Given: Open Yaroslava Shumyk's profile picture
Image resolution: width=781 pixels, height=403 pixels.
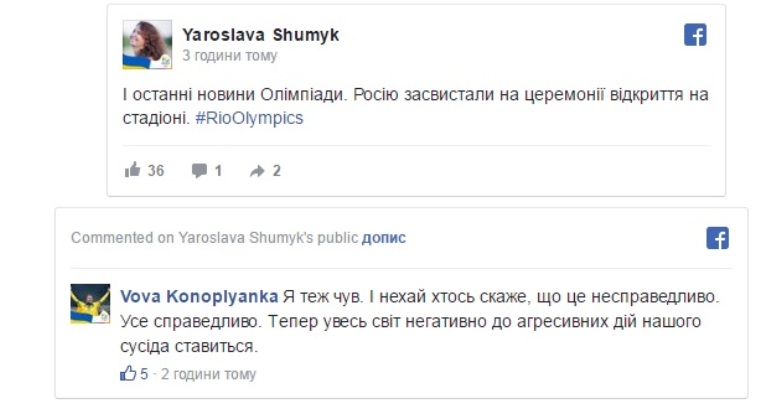Looking at the screenshot, I should pos(147,45).
